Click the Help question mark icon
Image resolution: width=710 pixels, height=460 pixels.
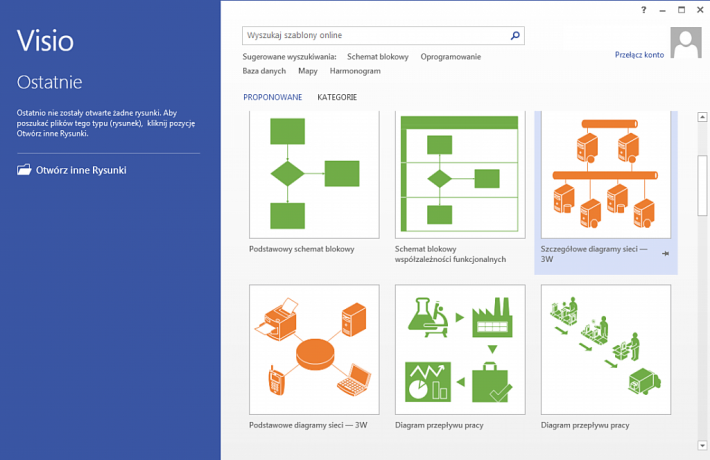tap(643, 10)
